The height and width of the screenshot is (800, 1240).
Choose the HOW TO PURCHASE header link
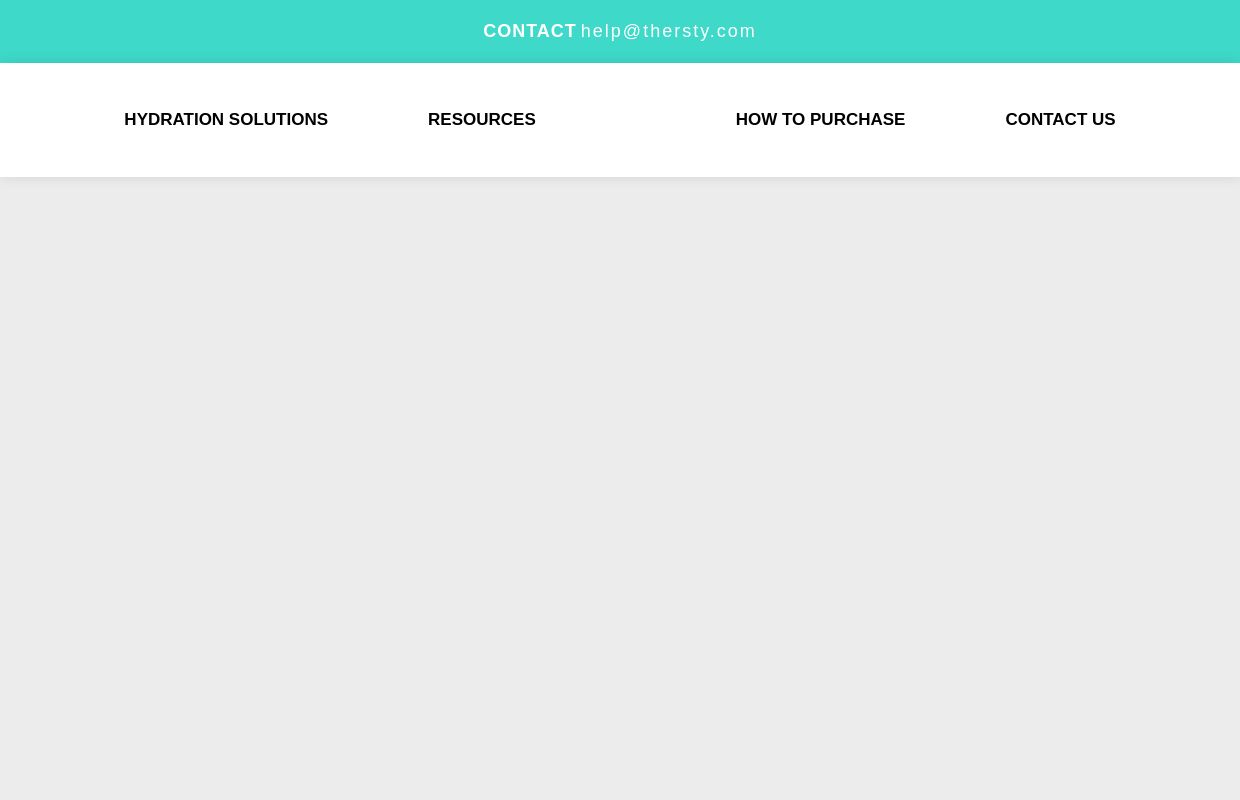[820, 120]
